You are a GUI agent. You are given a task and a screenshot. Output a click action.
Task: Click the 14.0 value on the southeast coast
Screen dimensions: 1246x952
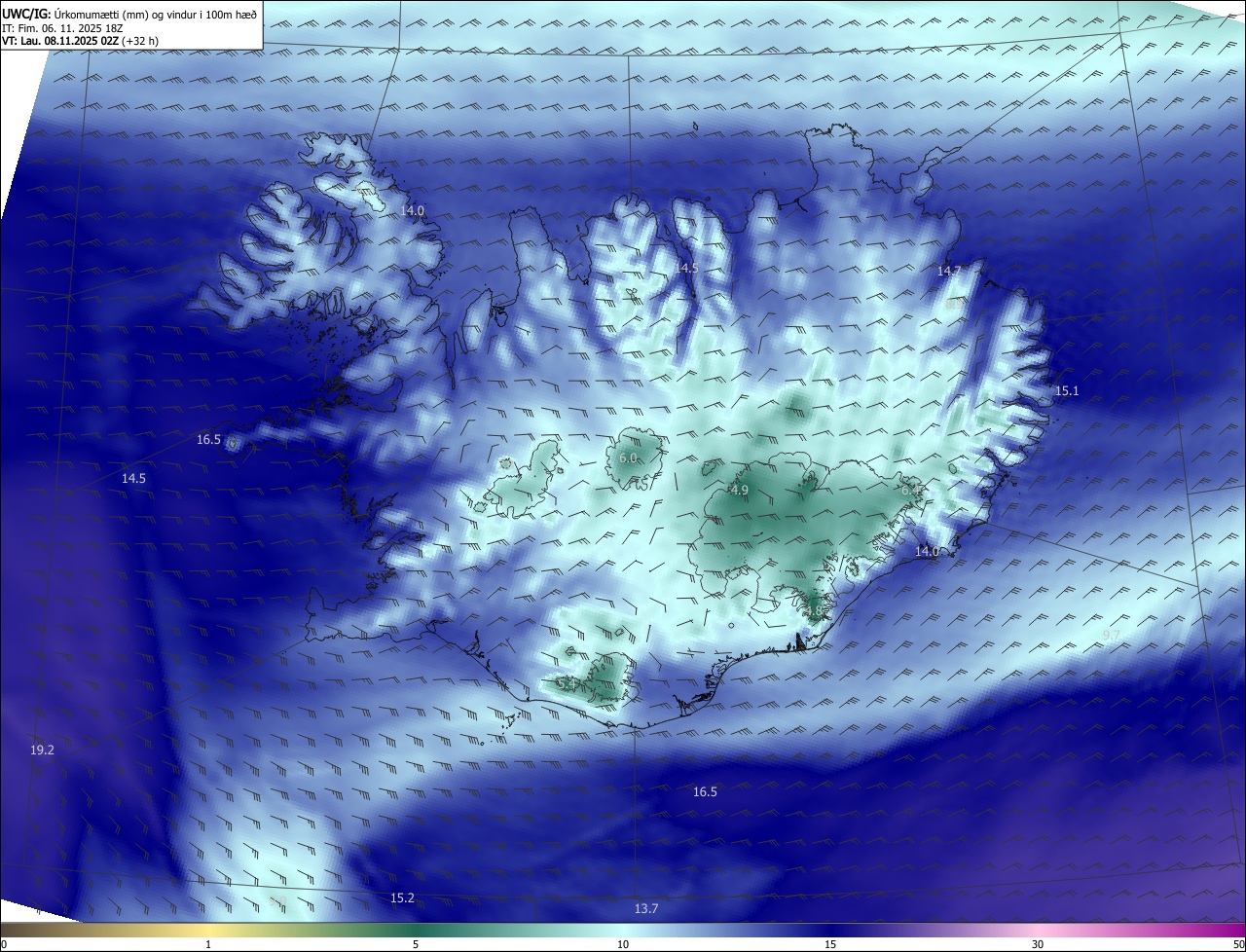(927, 551)
